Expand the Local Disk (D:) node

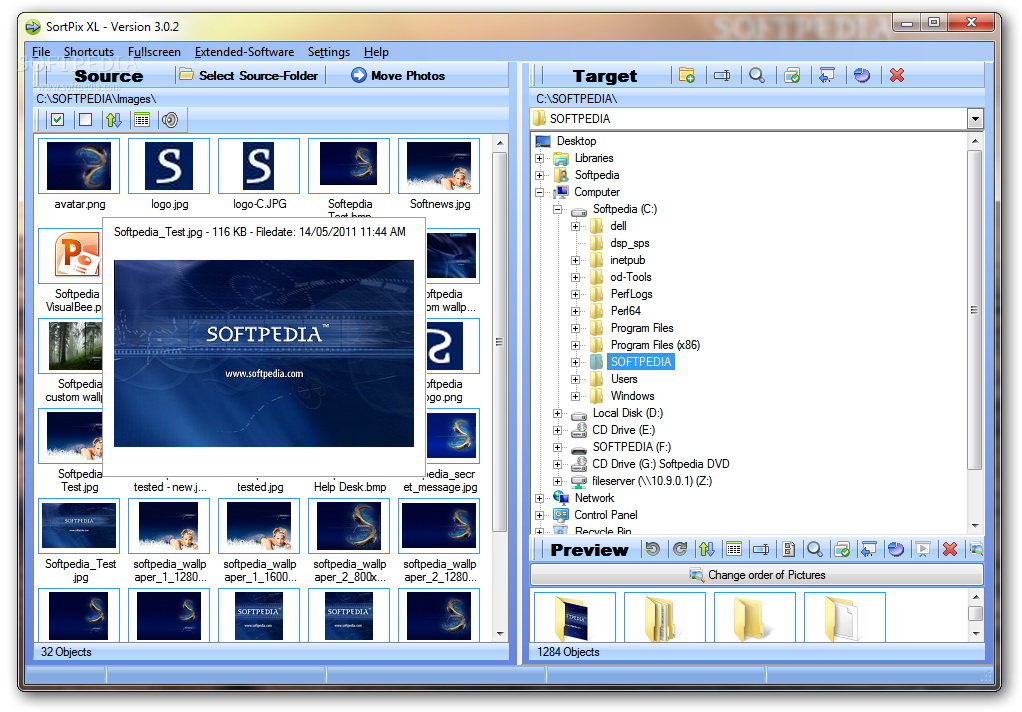pyautogui.click(x=558, y=413)
